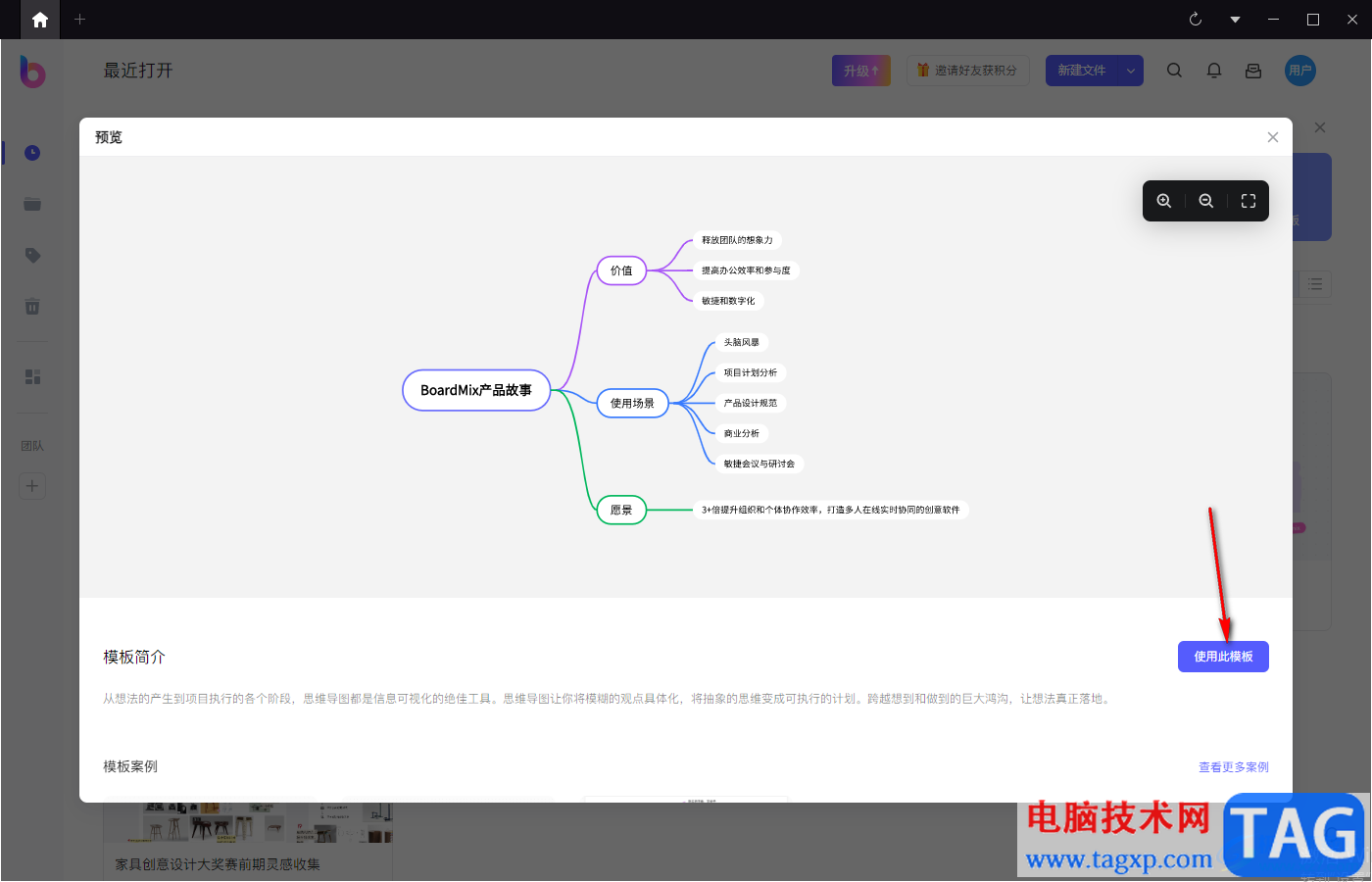
Task: Open the 家具创意设计大奖赛前期灵感收集 file thumbnail
Action: coord(248,823)
